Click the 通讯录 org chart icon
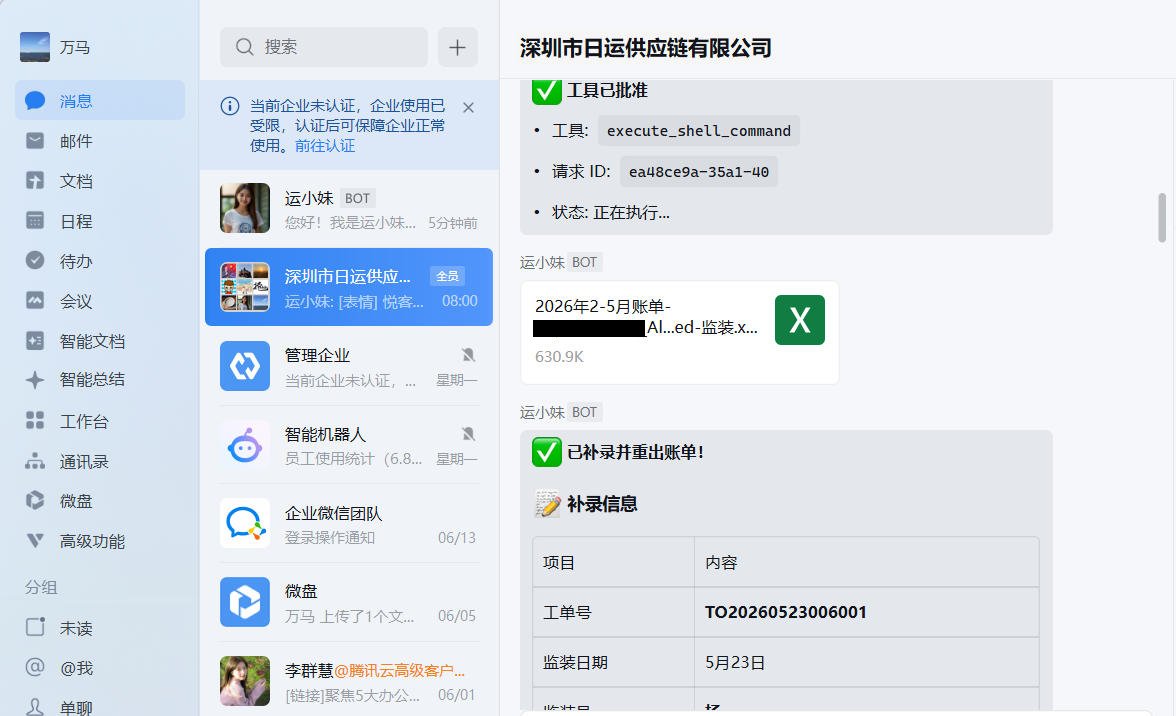1176x716 pixels. [x=35, y=461]
